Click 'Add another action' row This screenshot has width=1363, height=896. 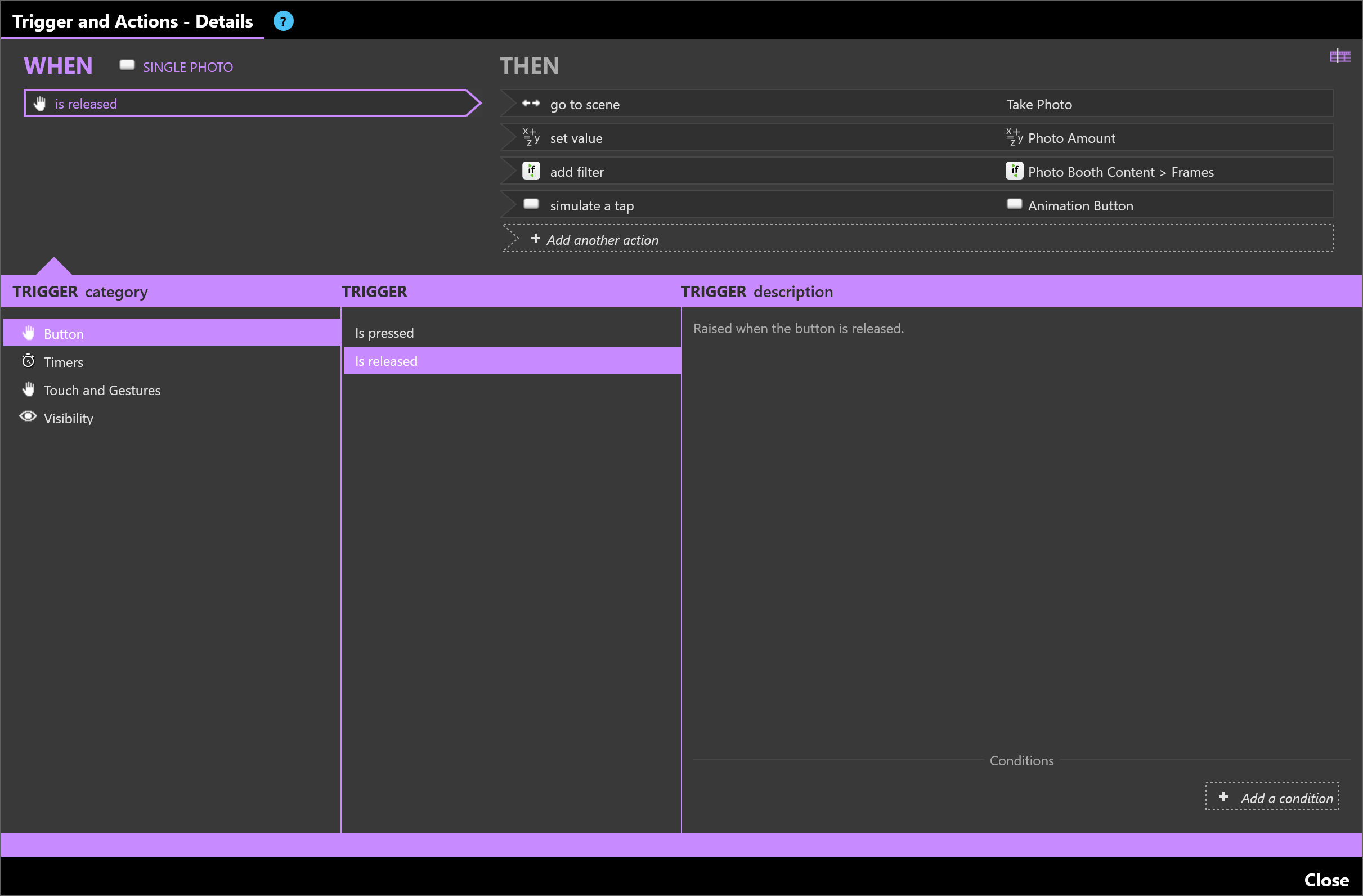(602, 239)
